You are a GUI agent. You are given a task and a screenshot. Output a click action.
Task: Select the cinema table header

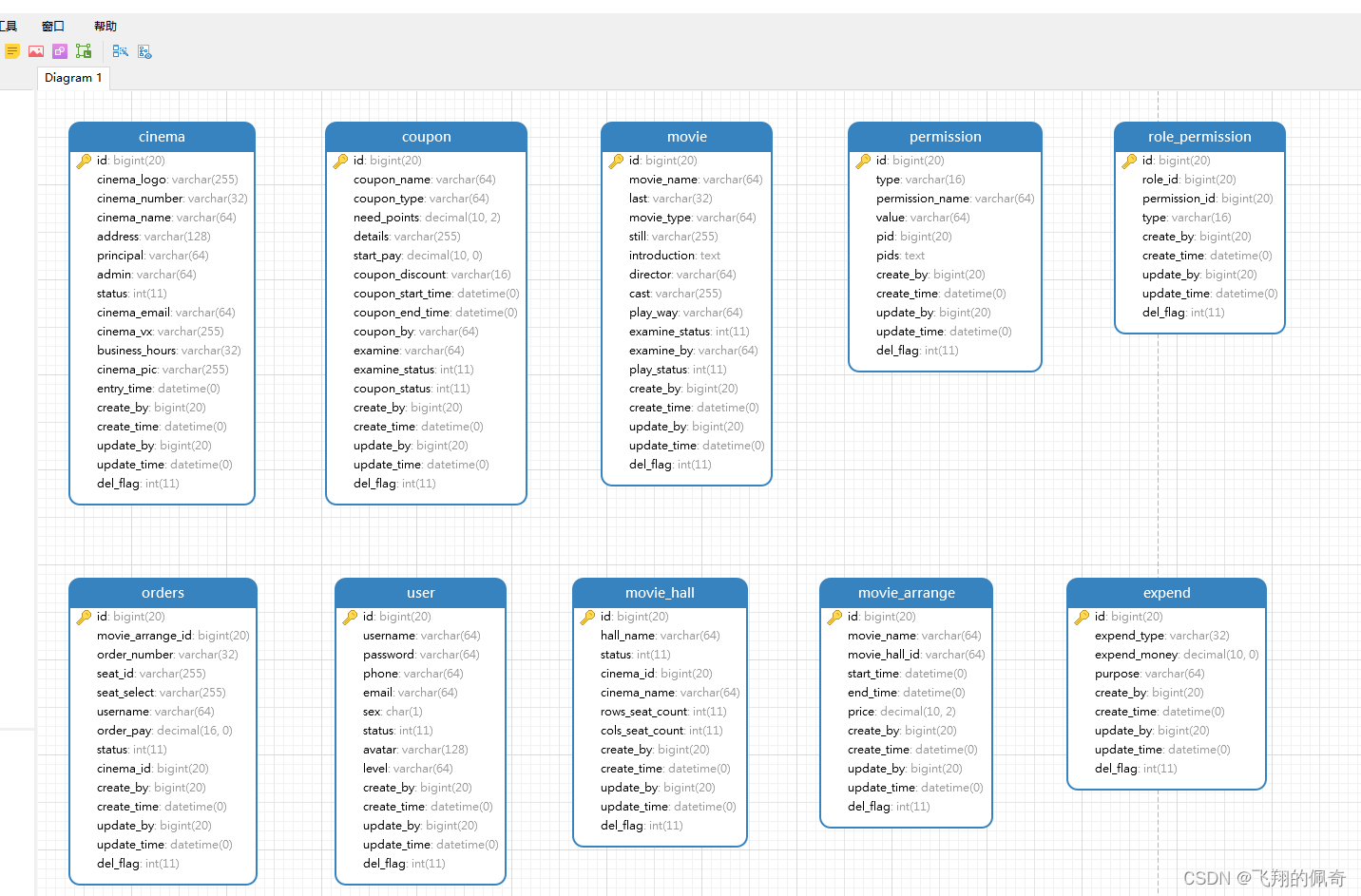tap(162, 137)
